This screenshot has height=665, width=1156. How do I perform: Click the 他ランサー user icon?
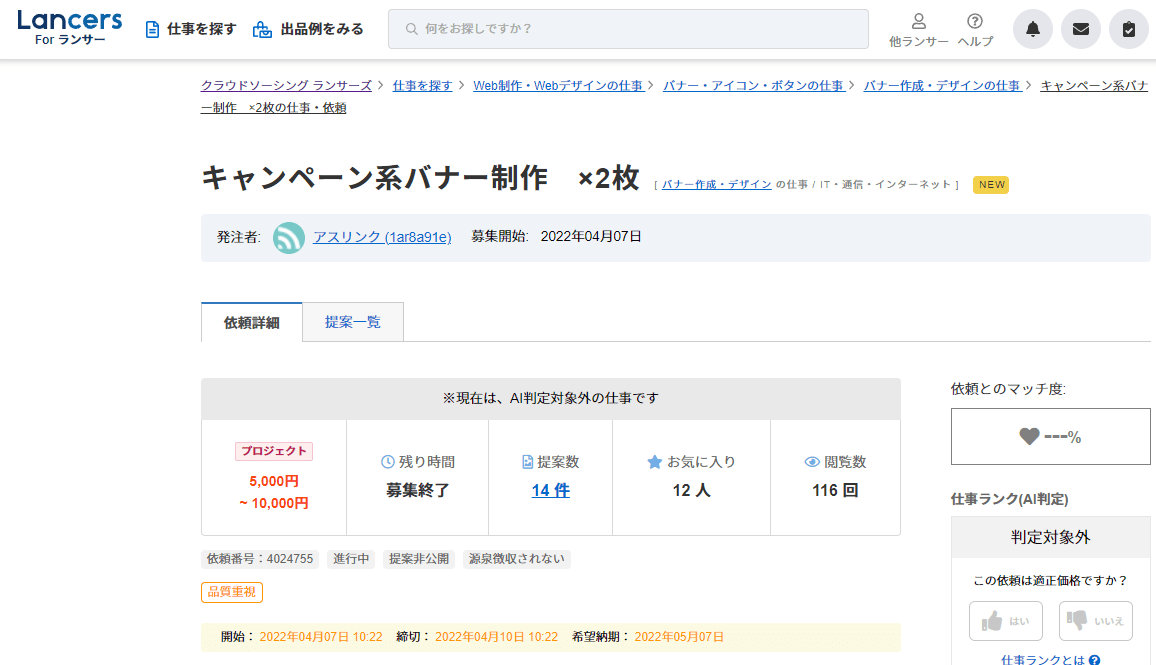point(918,22)
